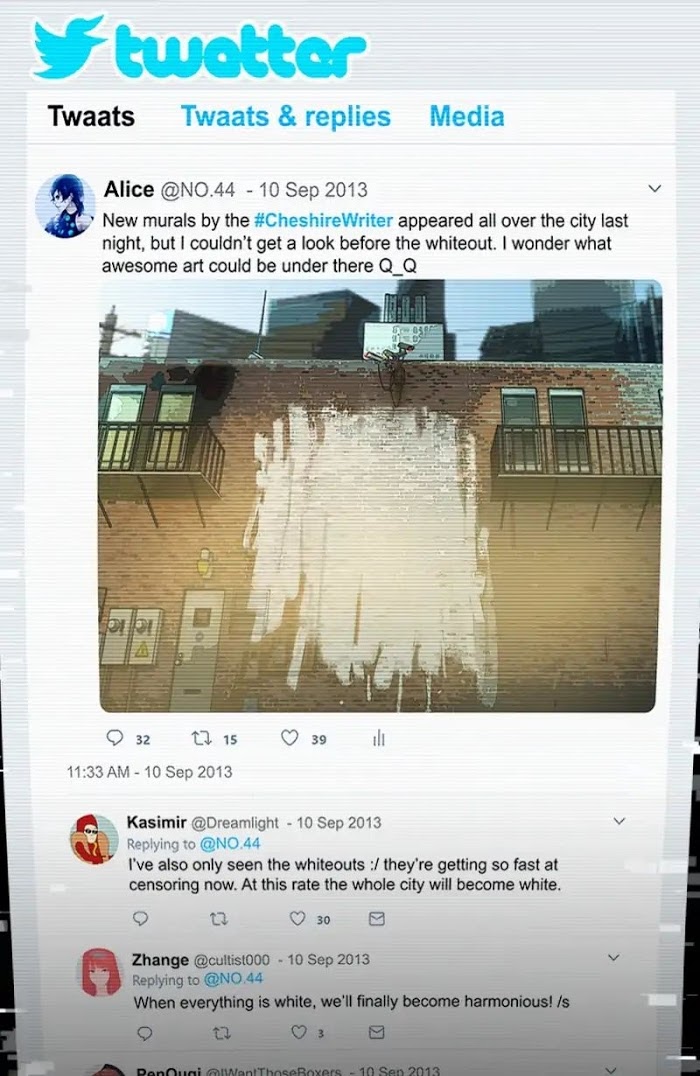This screenshot has height=1076, width=700.
Task: Like Alice's tweet with 39 likes
Action: (290, 738)
